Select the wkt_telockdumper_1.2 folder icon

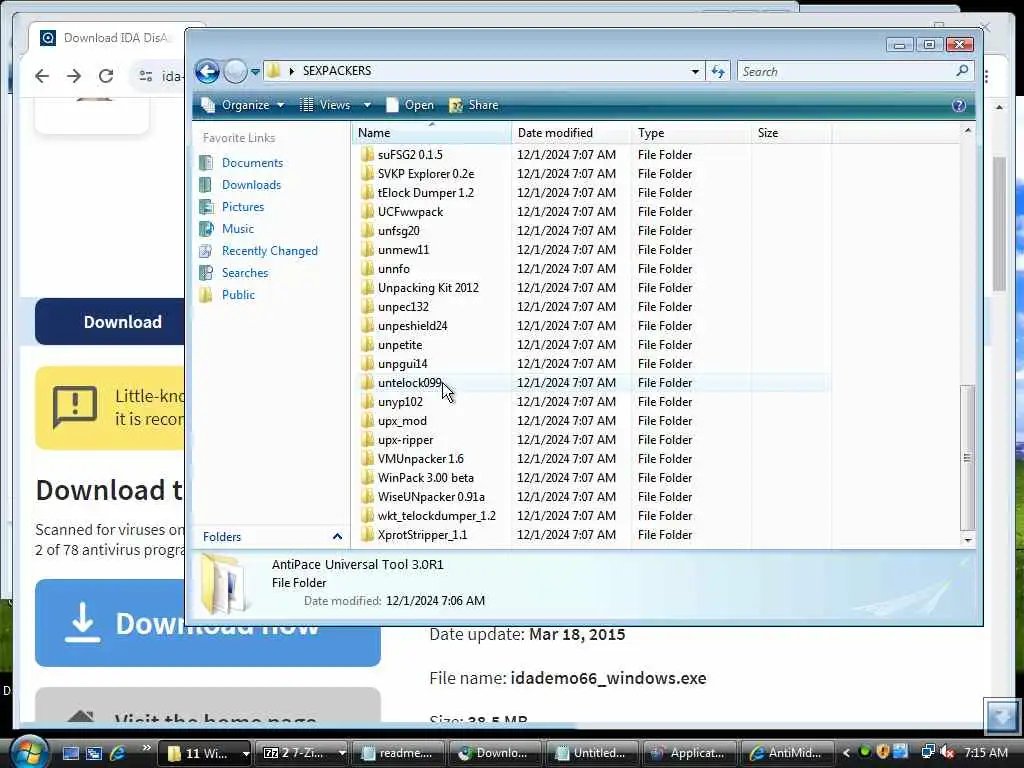tap(368, 515)
